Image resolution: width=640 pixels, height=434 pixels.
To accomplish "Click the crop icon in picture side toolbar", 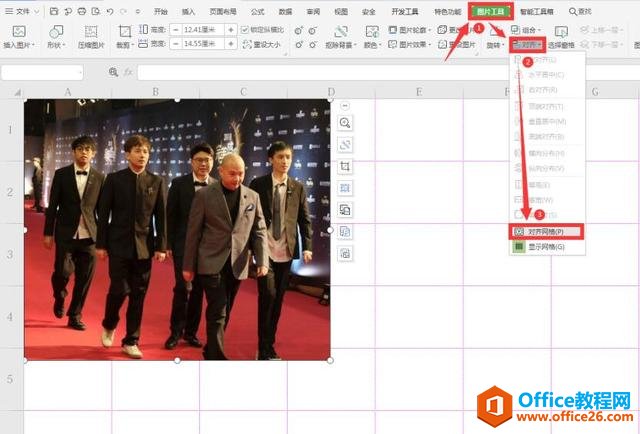I will [x=345, y=166].
